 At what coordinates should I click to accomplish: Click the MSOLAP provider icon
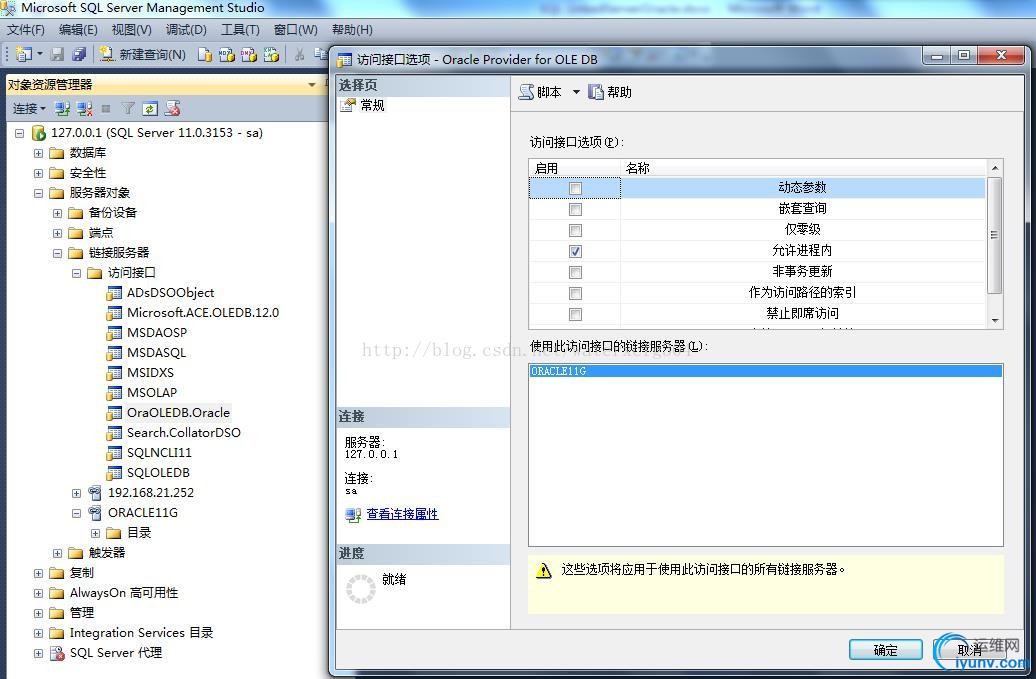(x=114, y=393)
